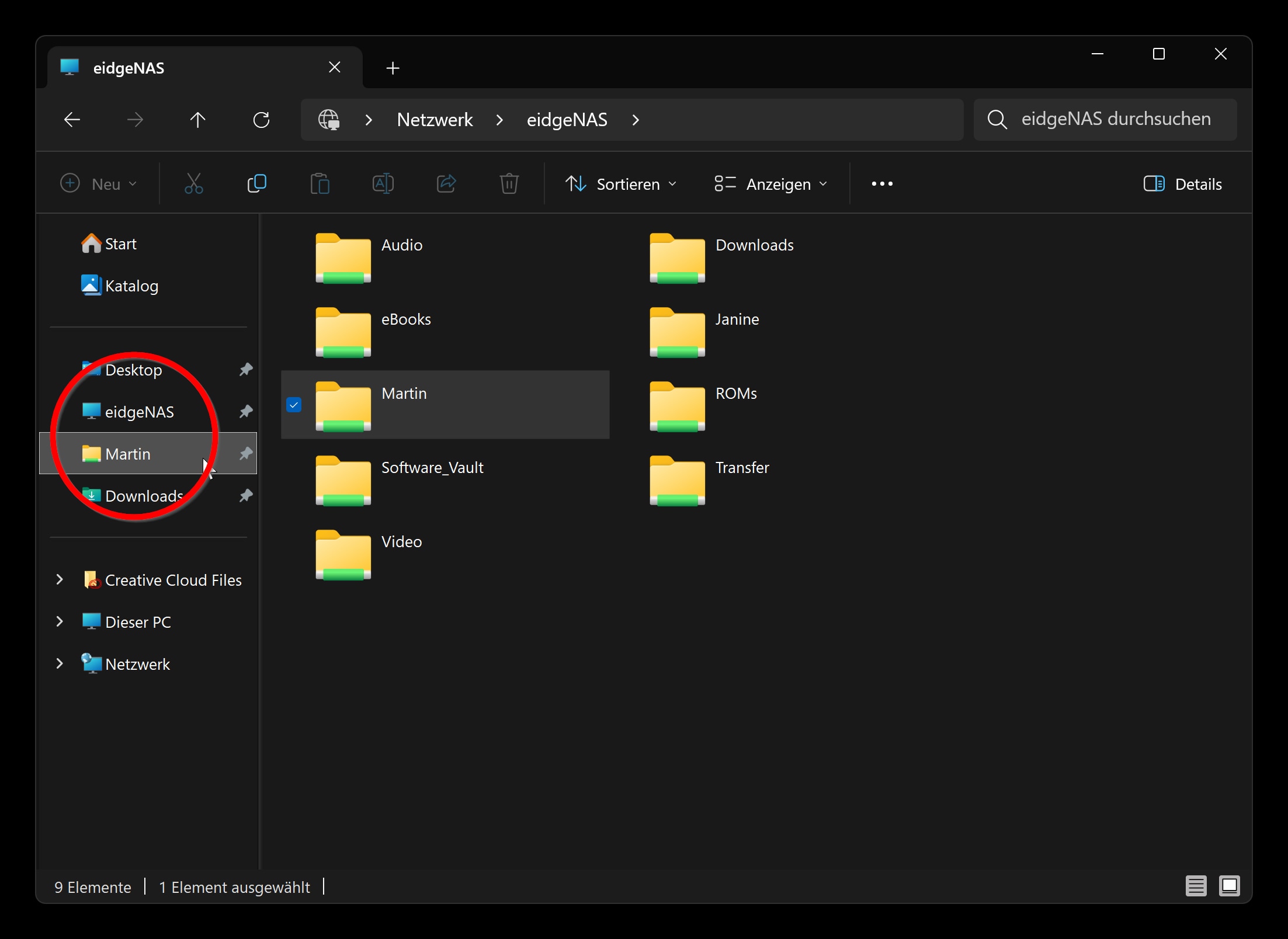Expand Dieser PC in the sidebar
The image size is (1288, 939).
[60, 622]
